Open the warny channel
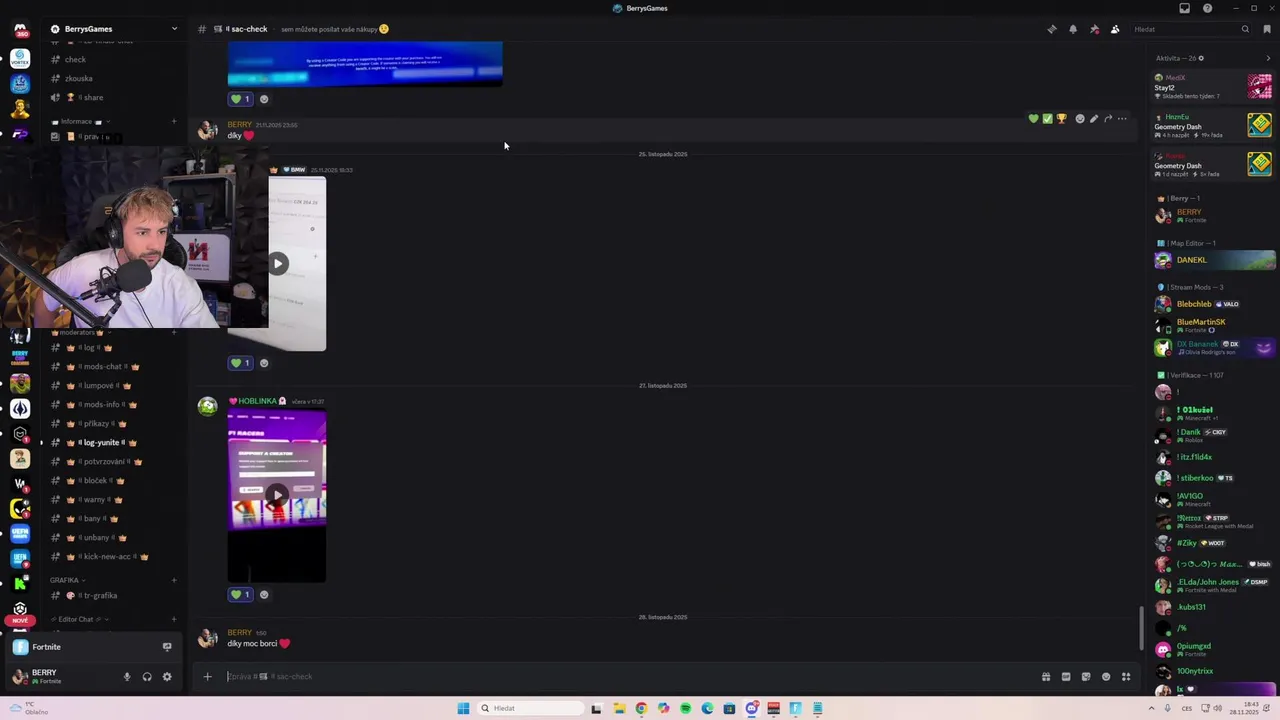 [x=113, y=500]
